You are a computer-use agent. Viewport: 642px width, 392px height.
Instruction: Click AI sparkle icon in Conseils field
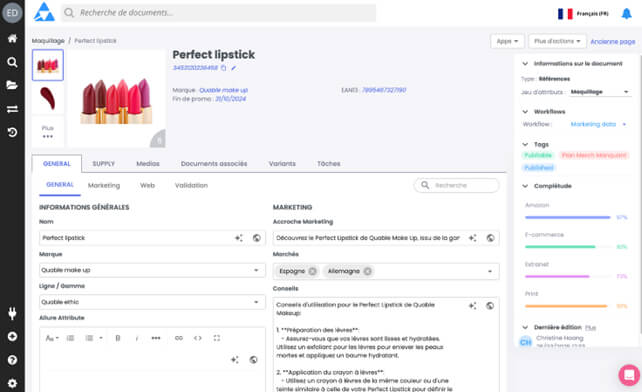[472, 306]
